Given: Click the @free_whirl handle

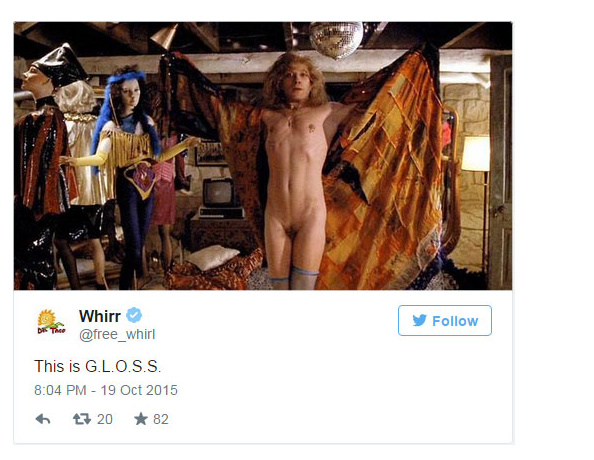Looking at the screenshot, I should pos(117,335).
